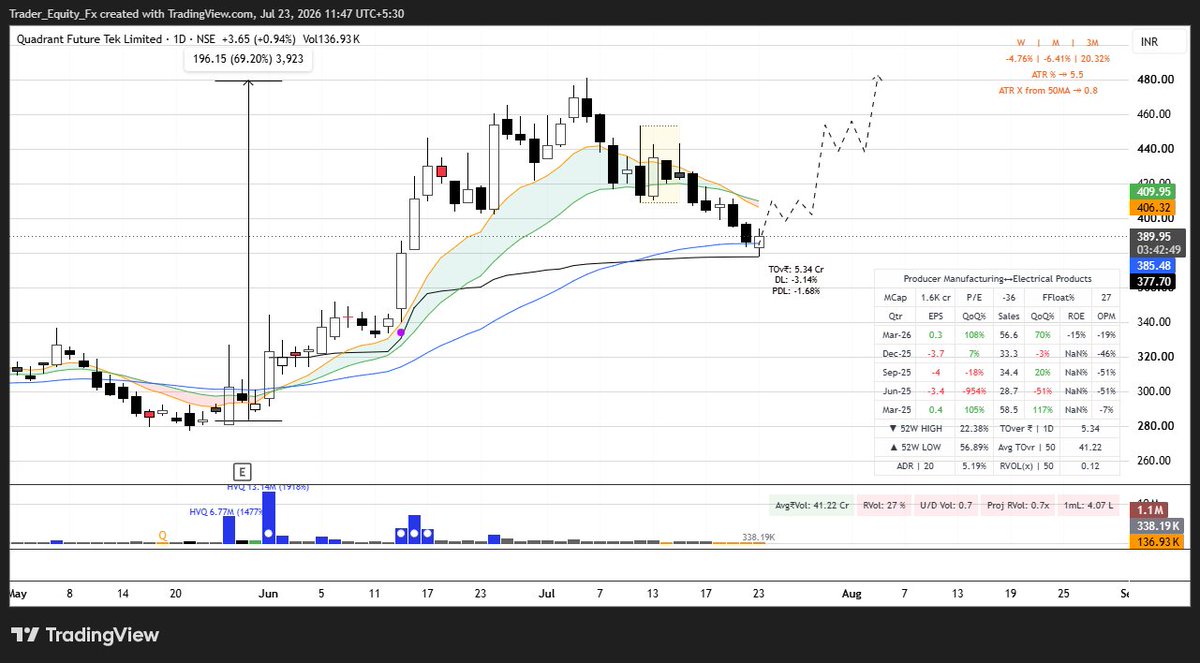Click the Jul label on the time axis
This screenshot has width=1200, height=663.
coord(546,593)
